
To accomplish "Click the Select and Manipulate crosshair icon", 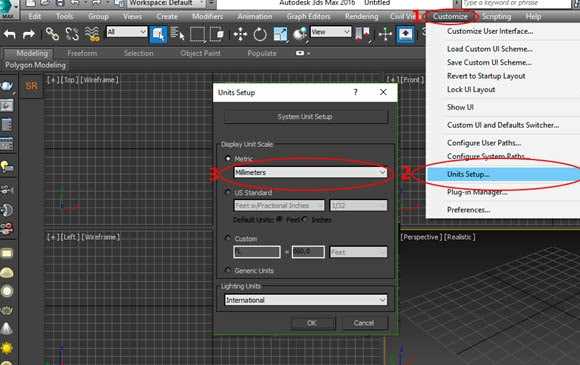I will click(x=385, y=34).
